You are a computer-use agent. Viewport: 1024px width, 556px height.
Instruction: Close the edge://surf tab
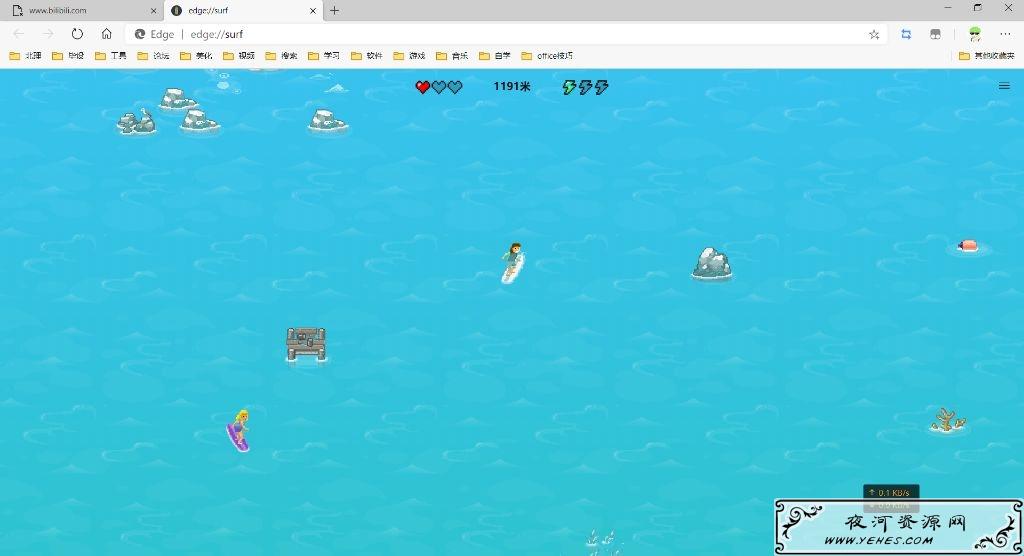(313, 11)
